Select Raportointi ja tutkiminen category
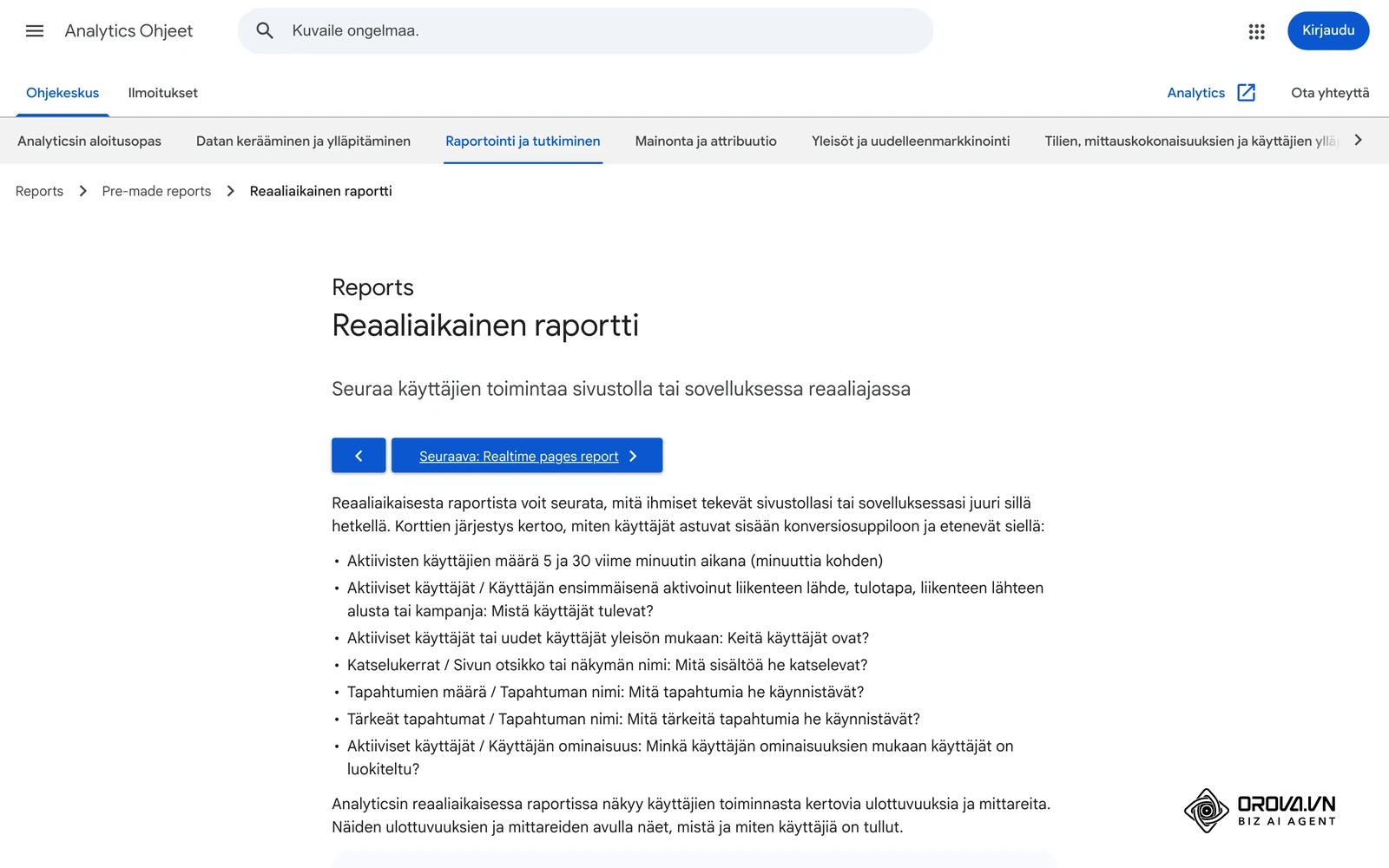1389x868 pixels. pyautogui.click(x=523, y=141)
